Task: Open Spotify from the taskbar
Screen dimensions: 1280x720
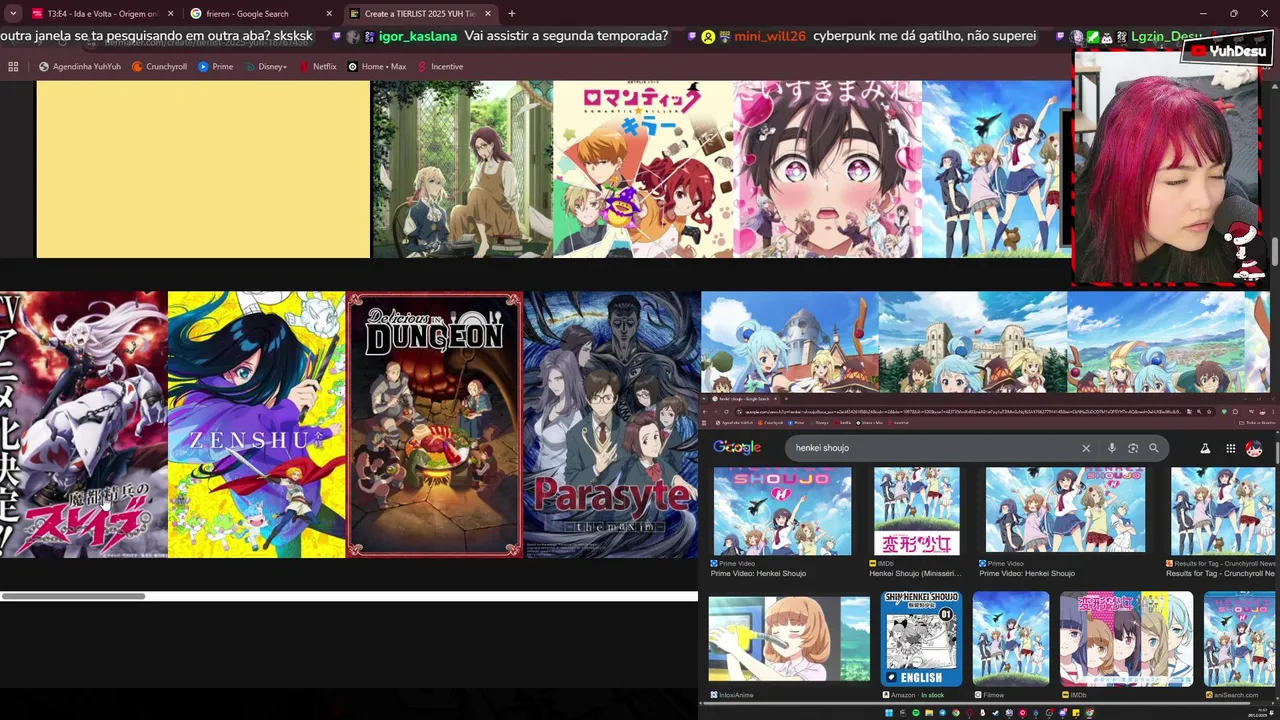Action: (916, 713)
